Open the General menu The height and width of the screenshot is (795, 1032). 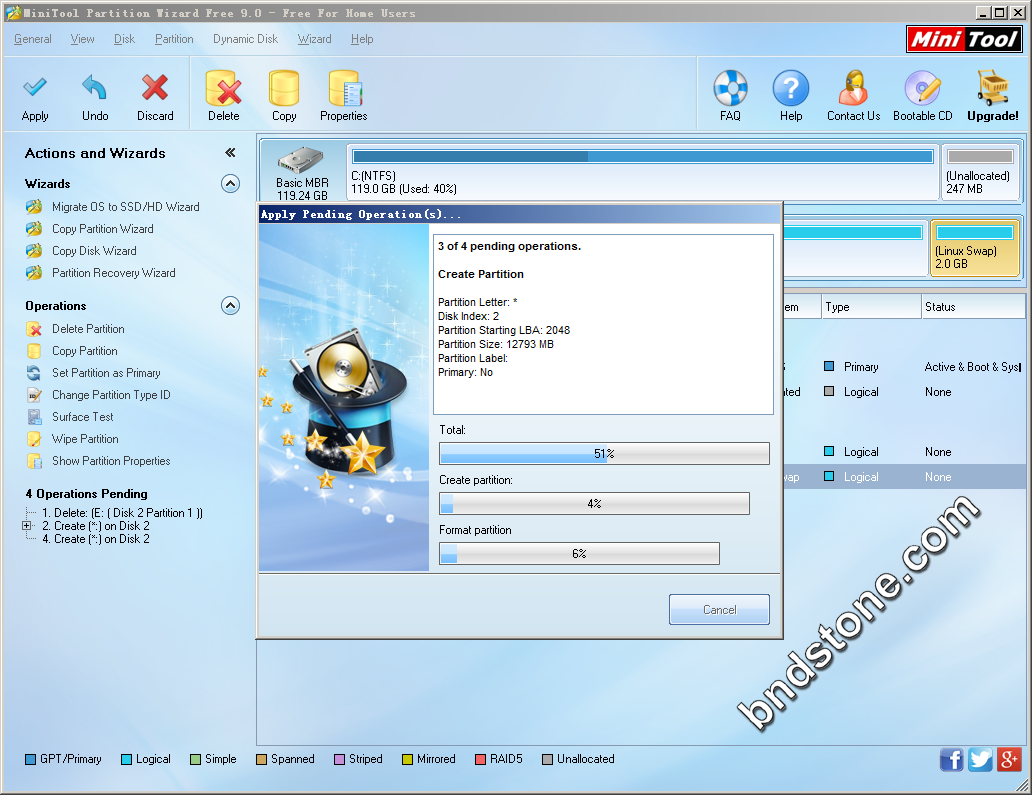33,39
